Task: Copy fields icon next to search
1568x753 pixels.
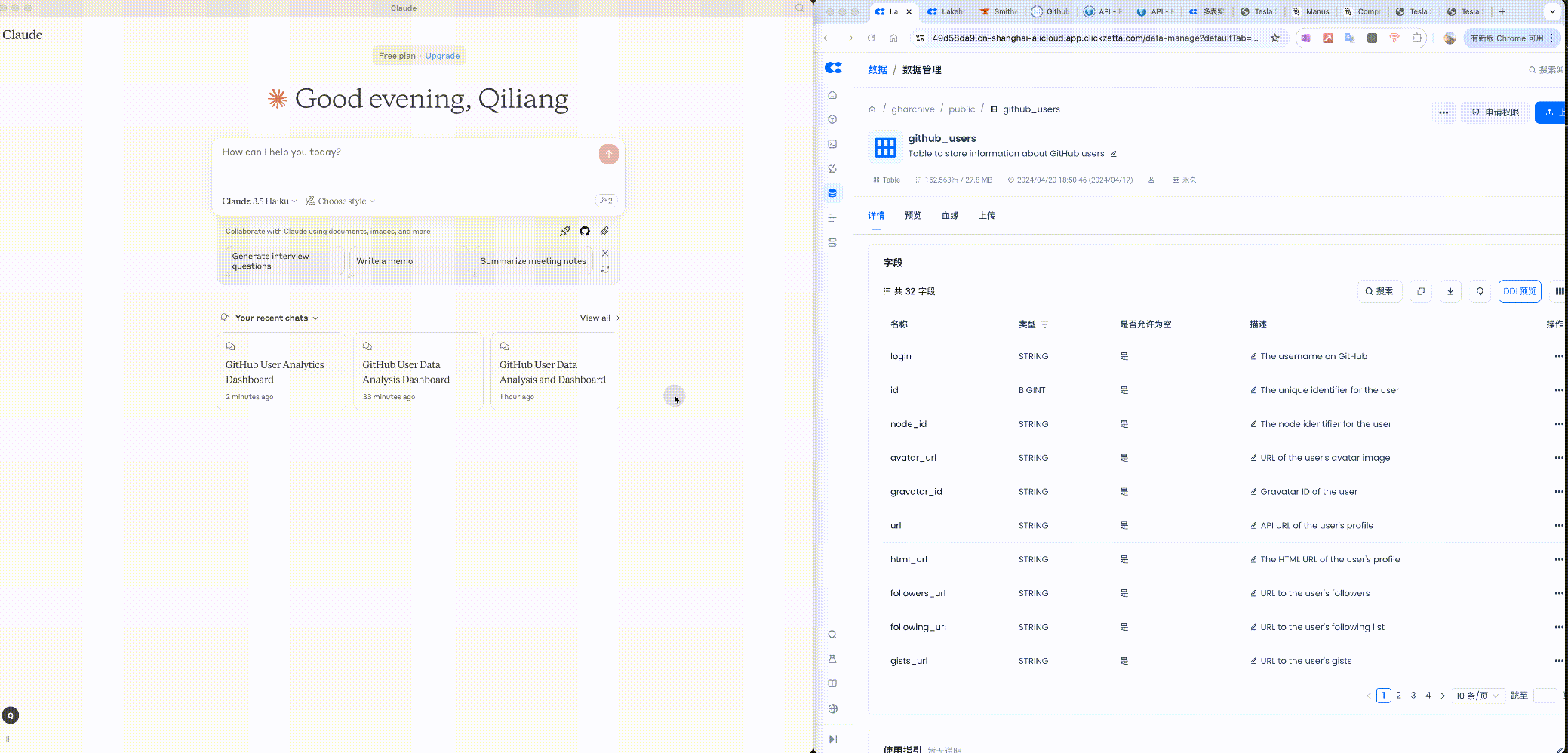Action: click(1421, 291)
